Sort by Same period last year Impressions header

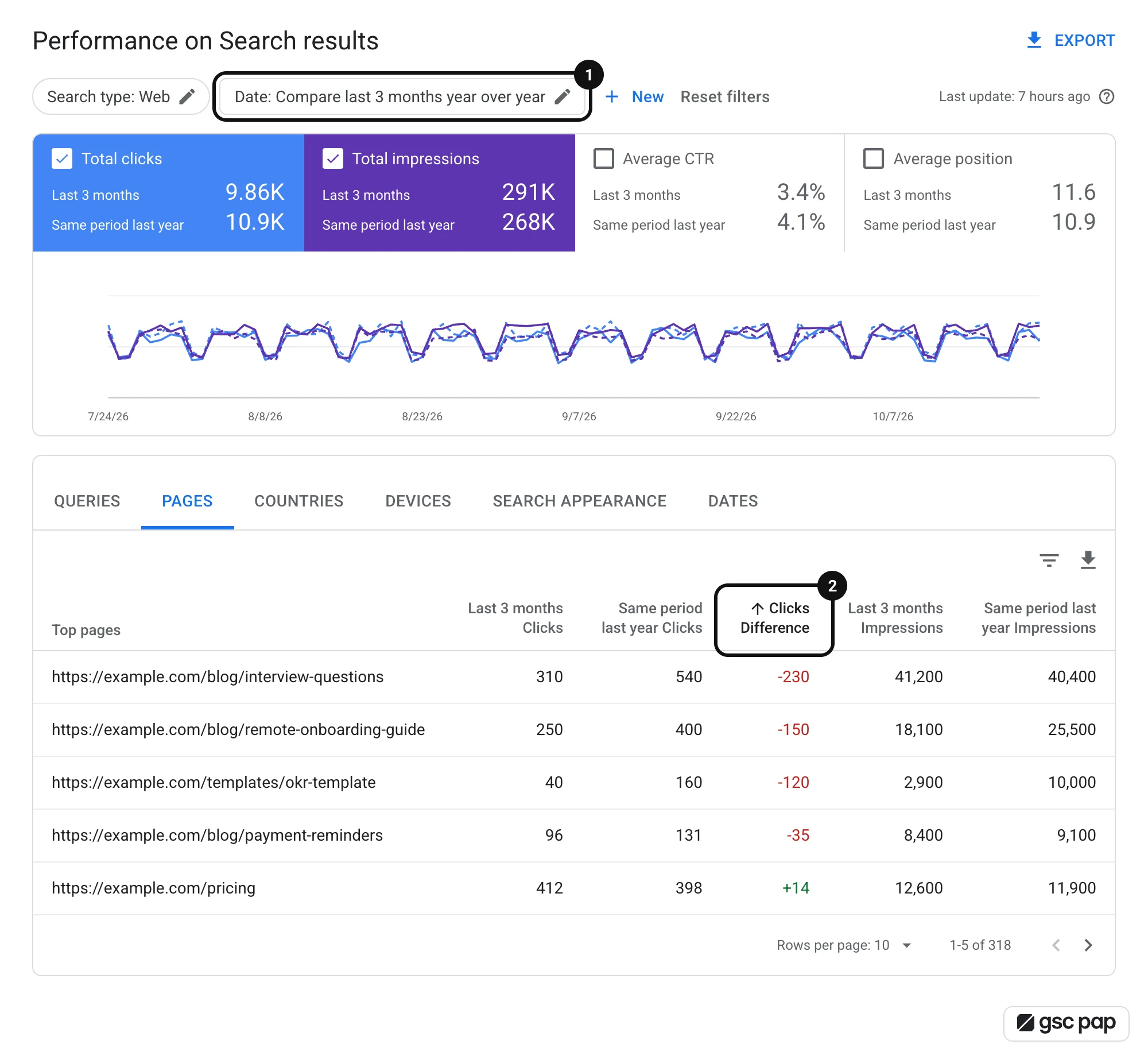pos(1038,618)
